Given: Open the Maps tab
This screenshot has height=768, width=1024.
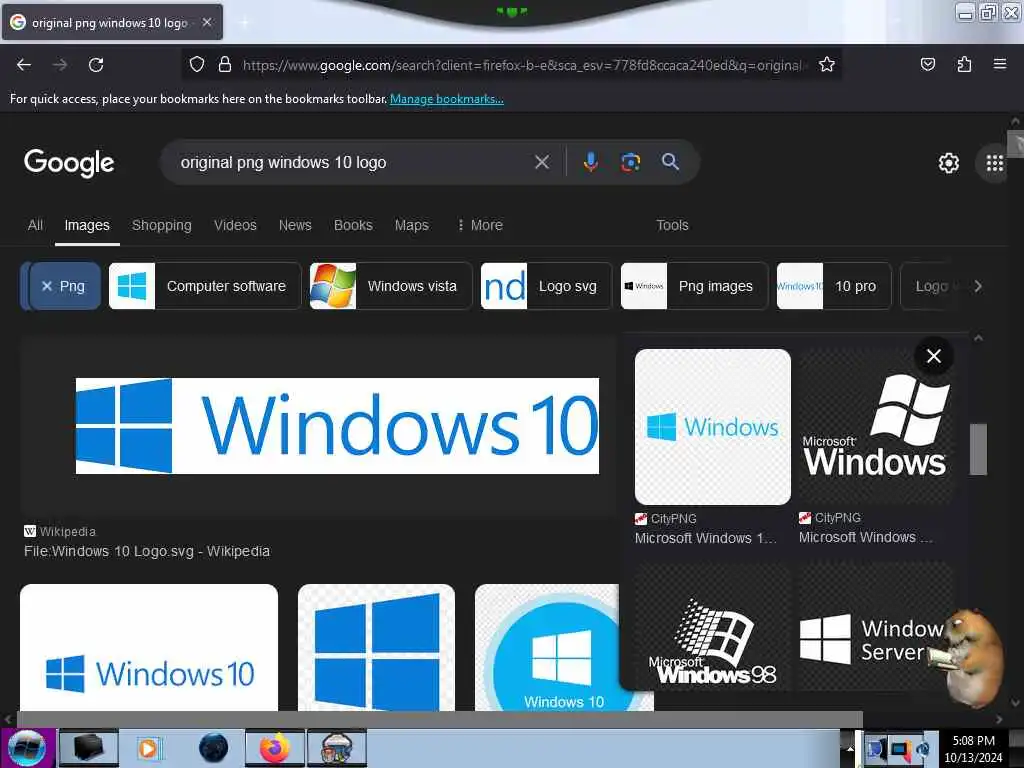Looking at the screenshot, I should [x=411, y=225].
